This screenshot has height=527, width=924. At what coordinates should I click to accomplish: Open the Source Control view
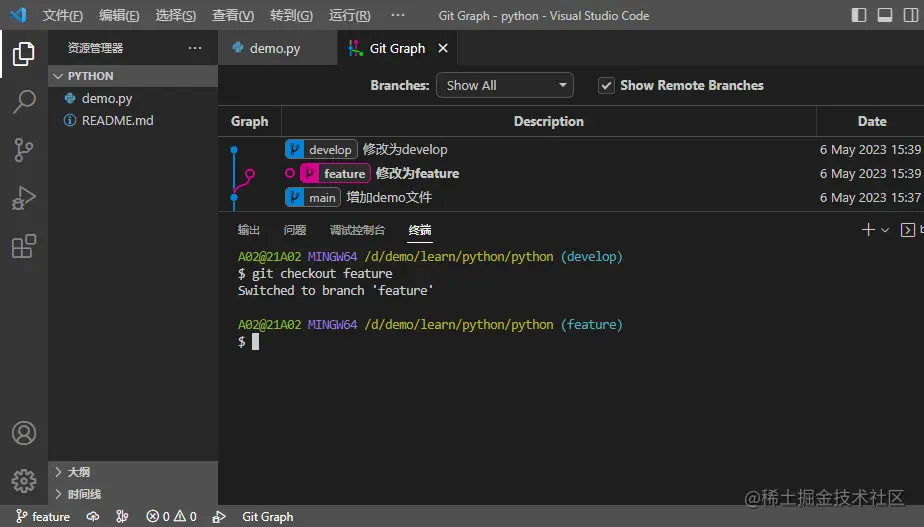tap(24, 150)
